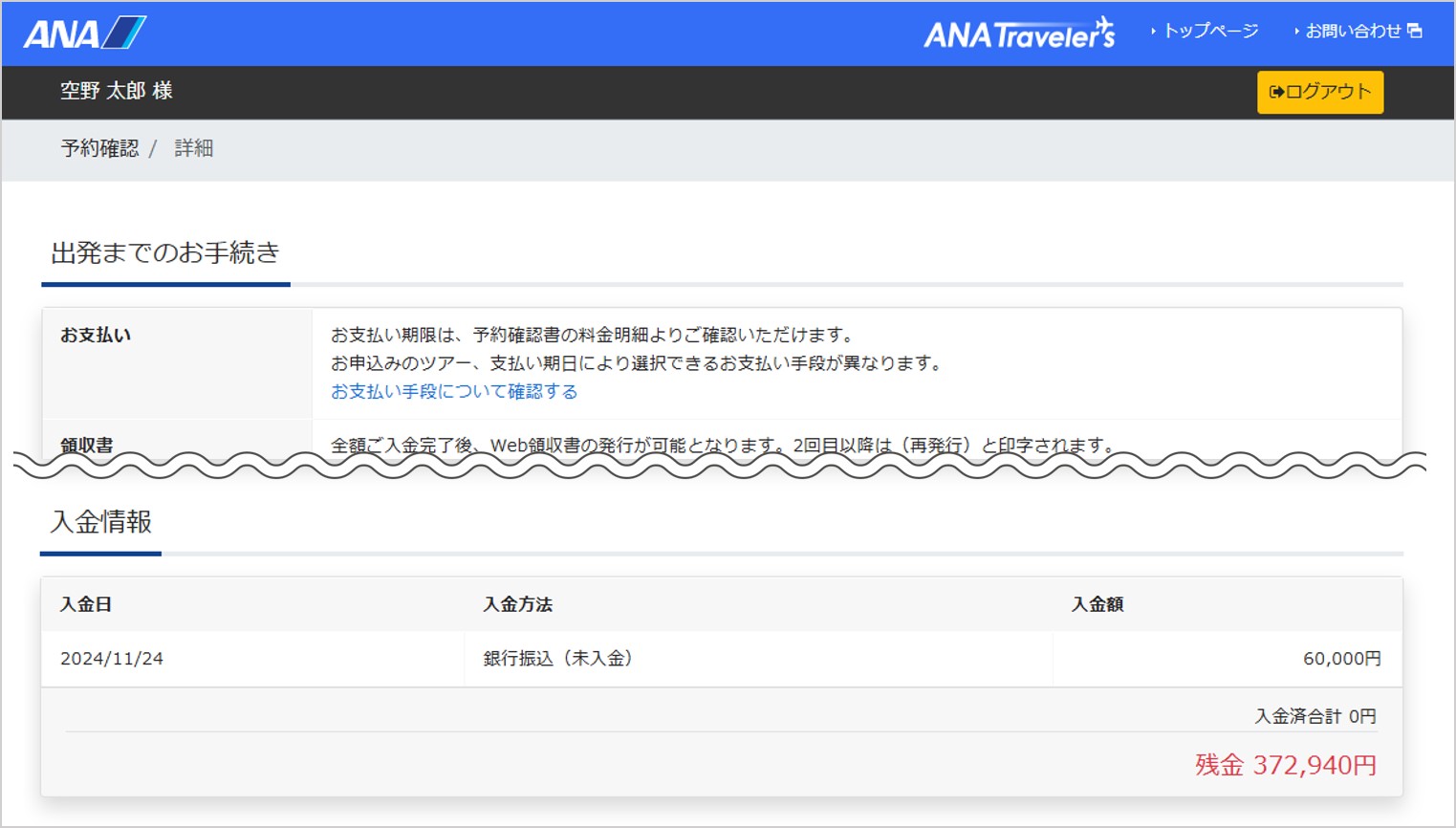Click the 銀行振込（未入金）payment method cell
Image resolution: width=1456 pixels, height=828 pixels.
tap(557, 658)
